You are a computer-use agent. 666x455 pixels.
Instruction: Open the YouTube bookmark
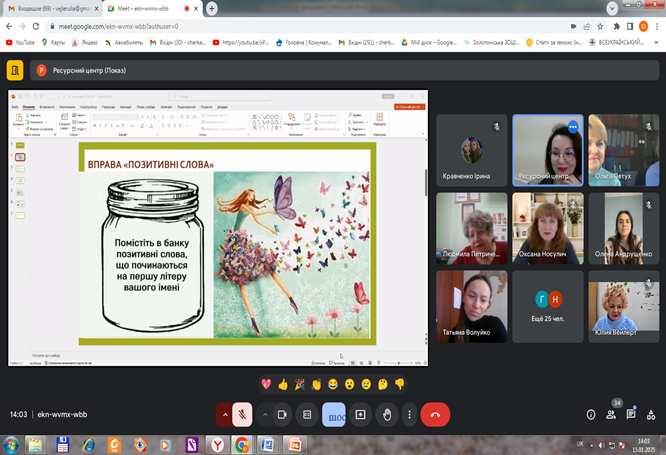coord(20,42)
